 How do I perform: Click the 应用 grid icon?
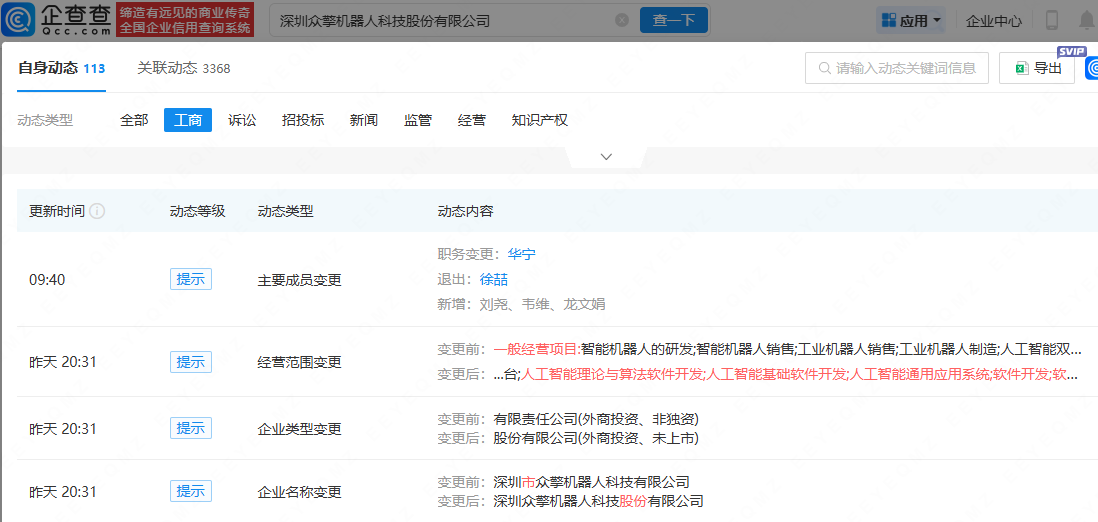pyautogui.click(x=888, y=20)
